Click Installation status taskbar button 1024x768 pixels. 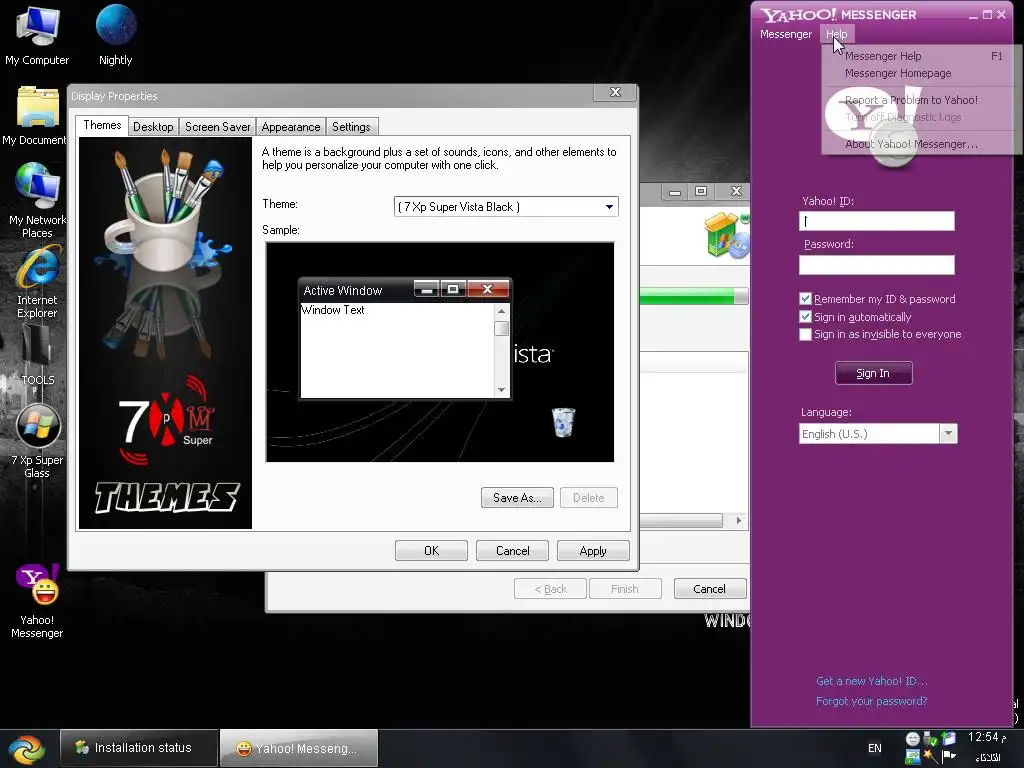pos(138,748)
